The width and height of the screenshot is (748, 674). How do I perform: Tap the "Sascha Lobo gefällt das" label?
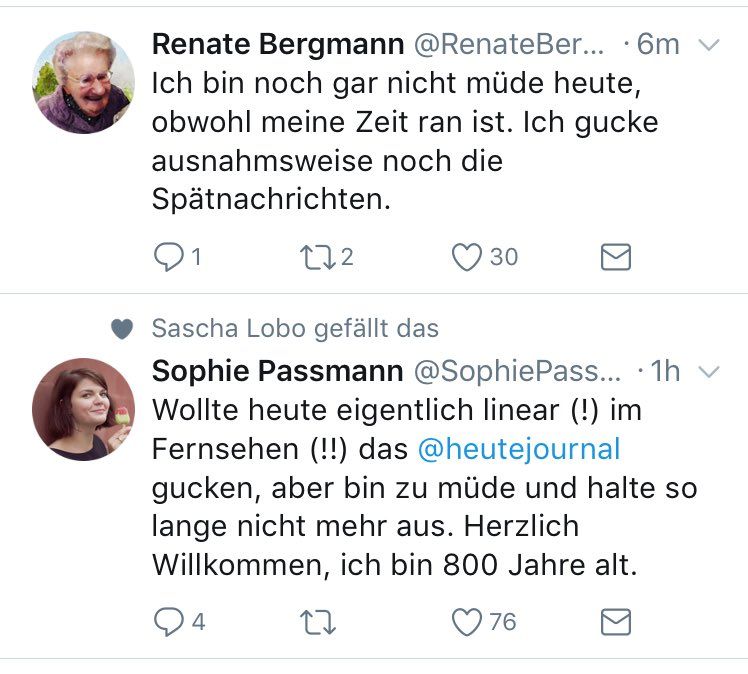click(x=294, y=328)
